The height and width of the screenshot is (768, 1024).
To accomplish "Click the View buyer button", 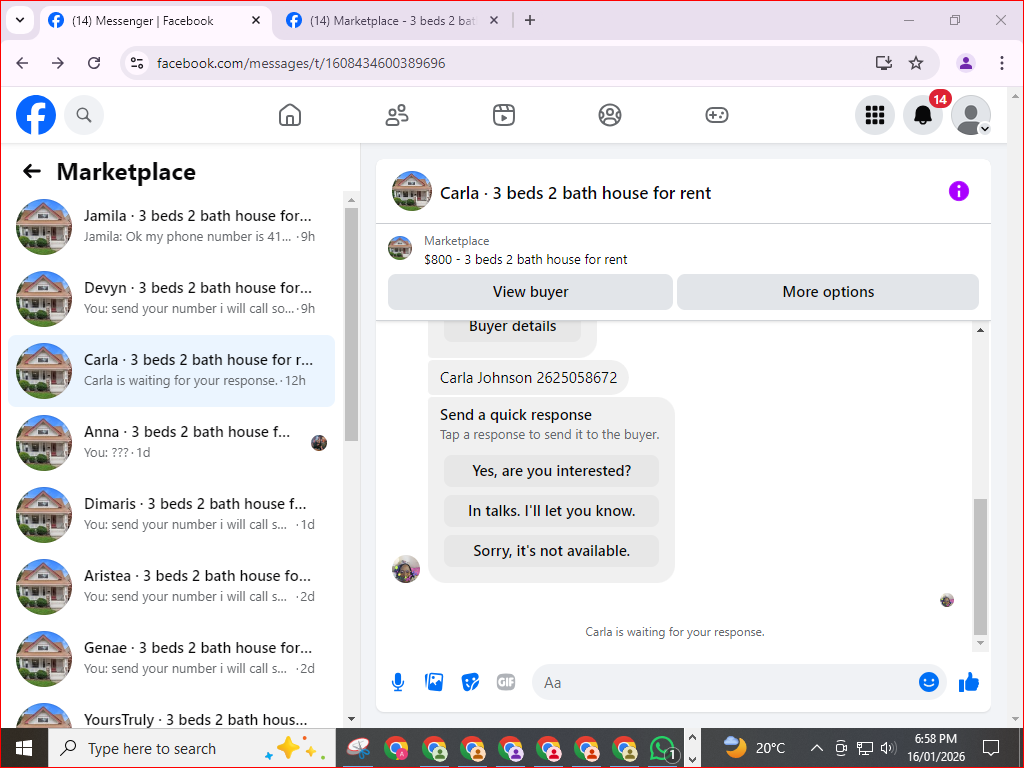I will 530,292.
